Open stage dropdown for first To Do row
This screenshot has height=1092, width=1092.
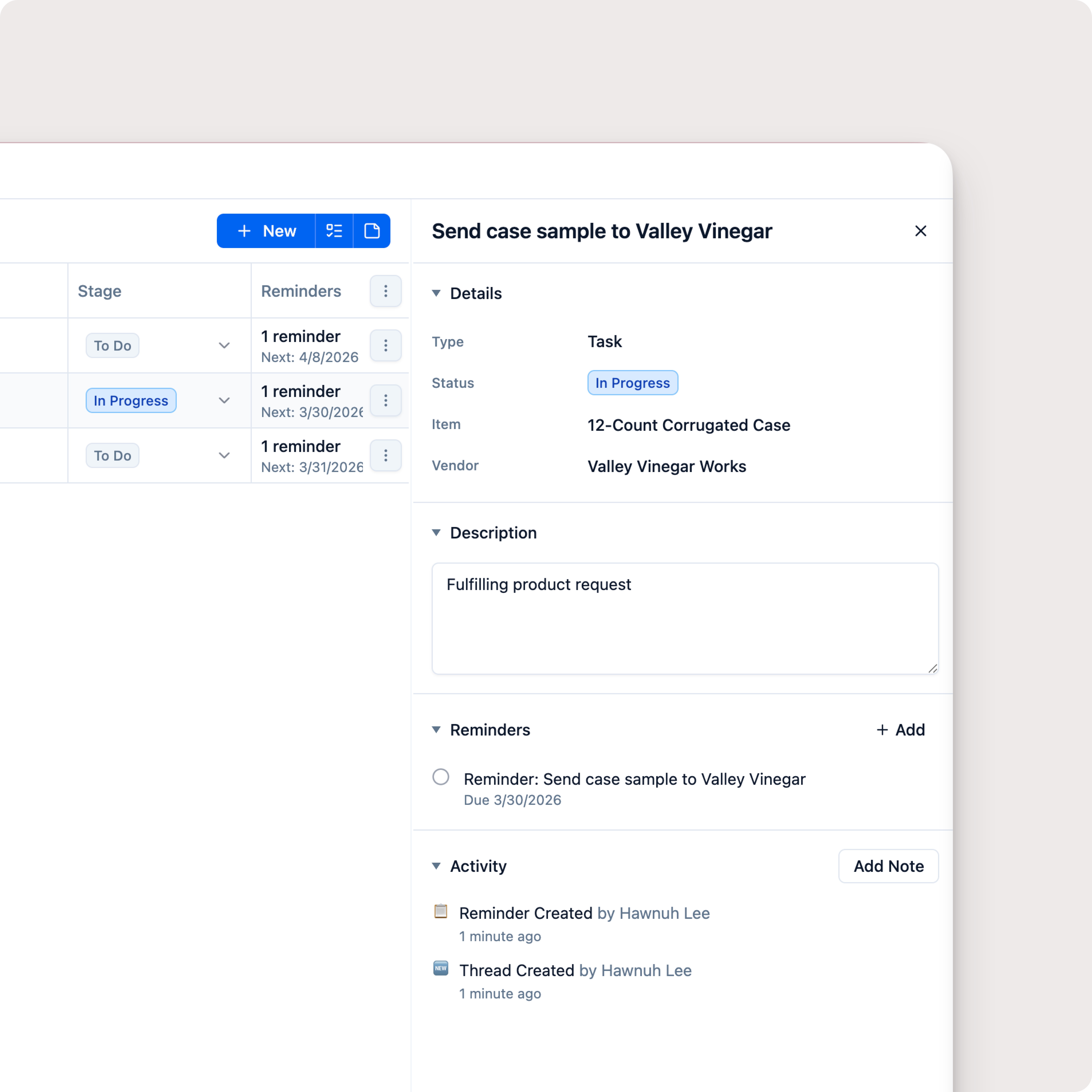pyautogui.click(x=224, y=345)
